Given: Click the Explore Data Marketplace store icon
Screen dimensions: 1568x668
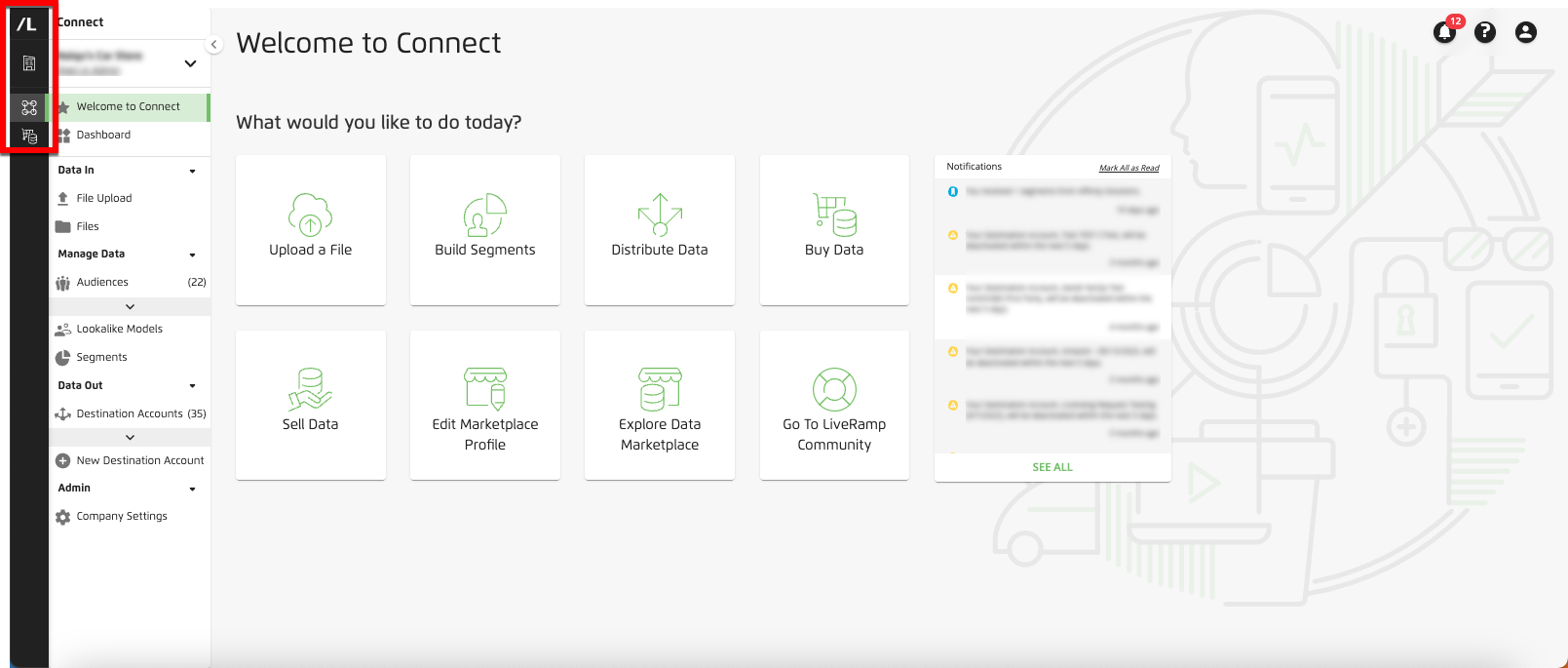Looking at the screenshot, I should [x=660, y=389].
